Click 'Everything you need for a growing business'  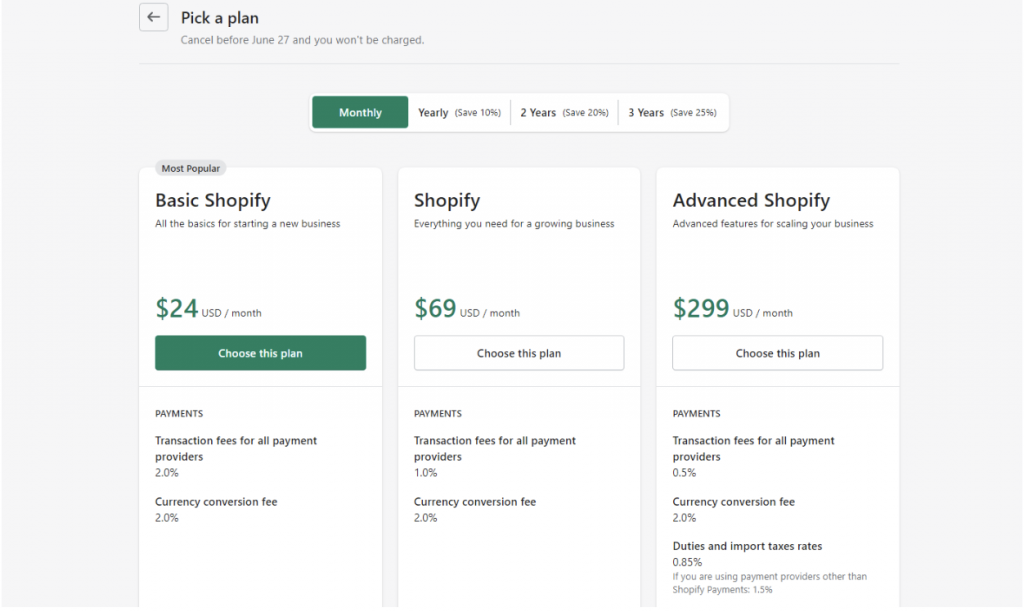(x=514, y=223)
